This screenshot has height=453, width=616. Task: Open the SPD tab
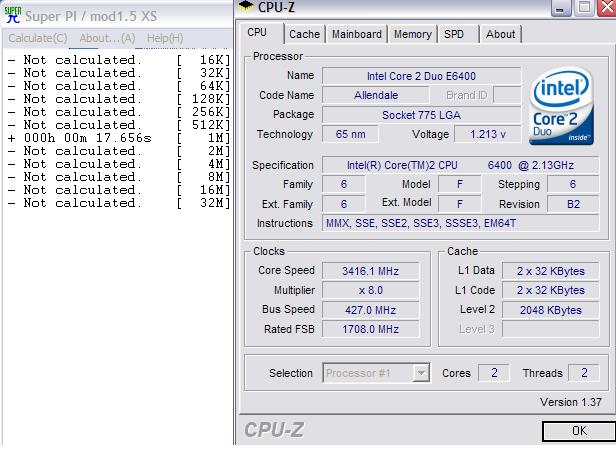[x=454, y=34]
